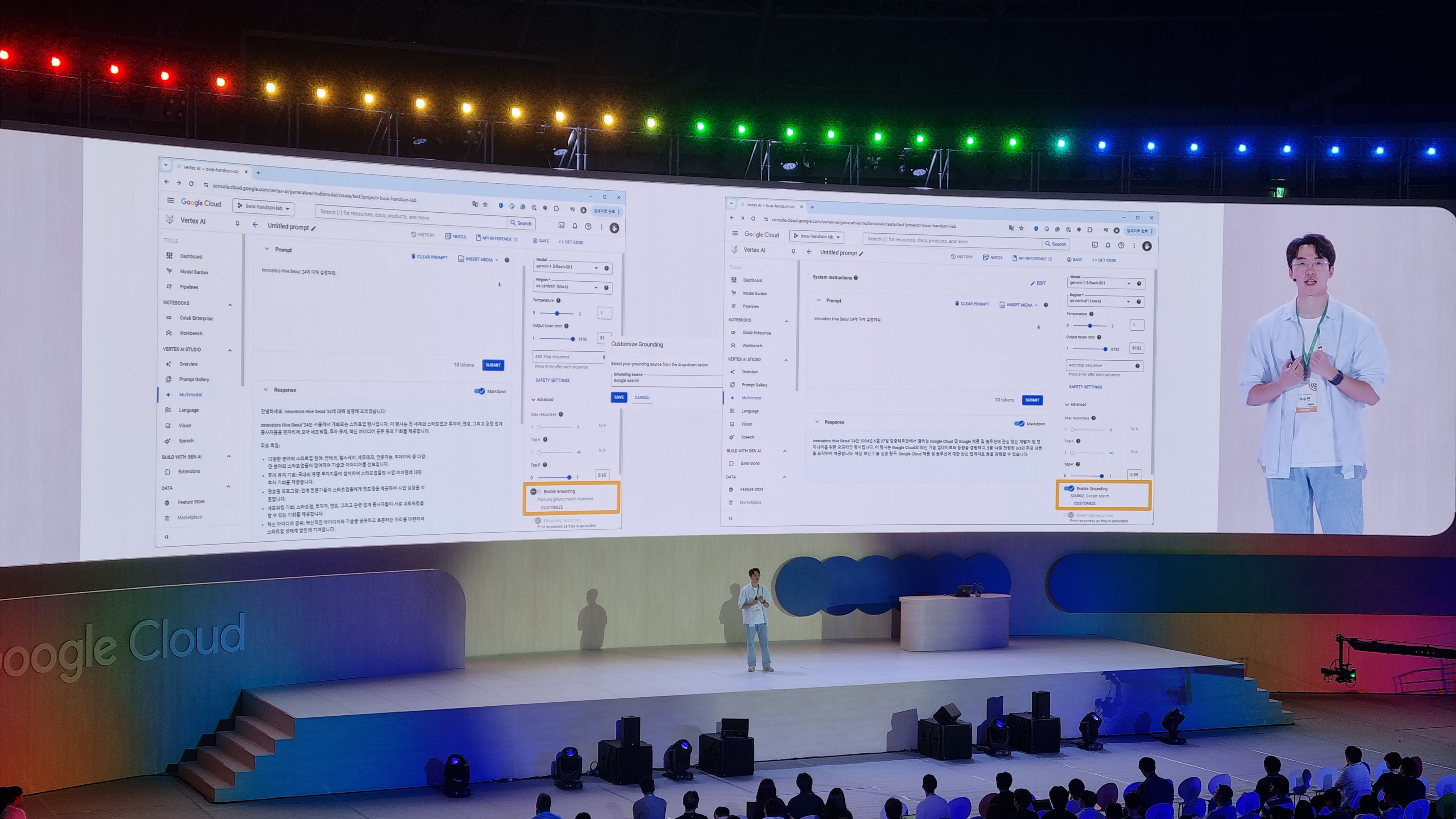This screenshot has width=1456, height=819.
Task: Click blue SAVE button in Customize Grounding dialog
Action: [x=618, y=397]
